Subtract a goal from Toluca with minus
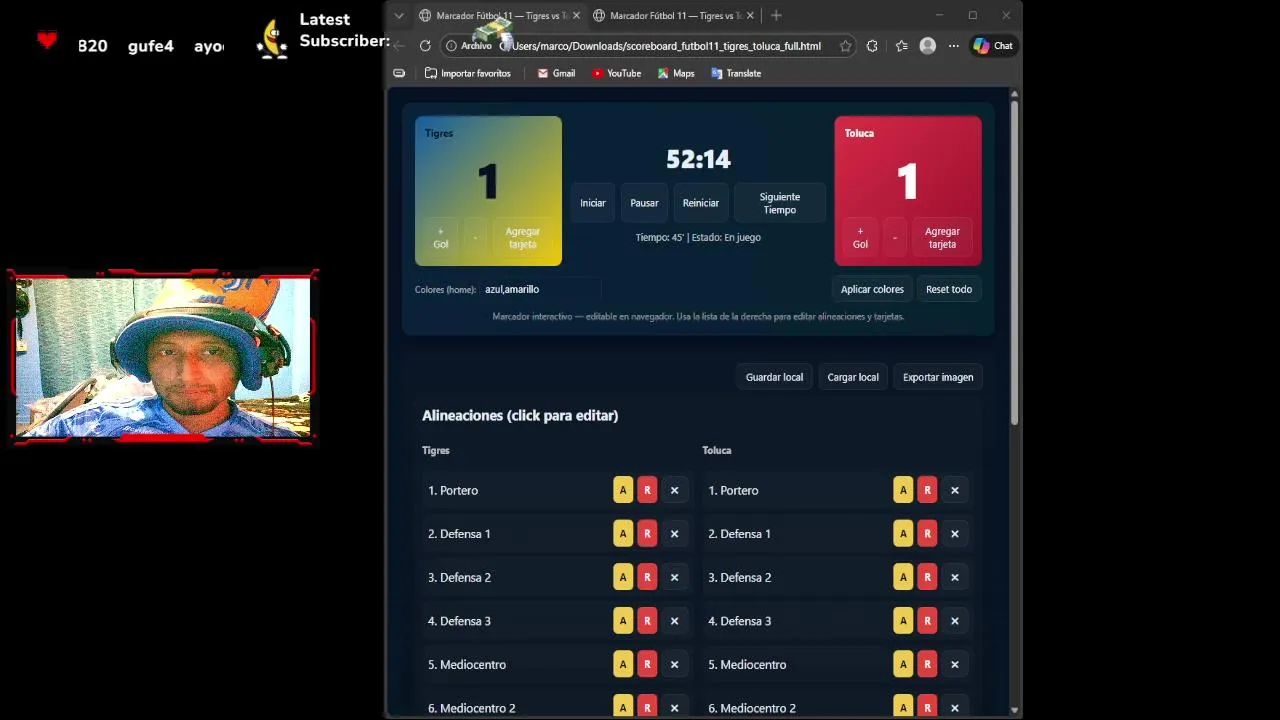Screen dimensions: 1280x720 [x=895, y=238]
